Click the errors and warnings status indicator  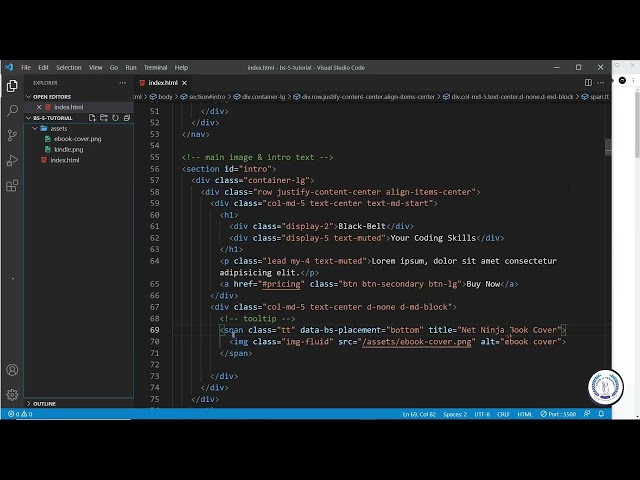click(x=20, y=414)
